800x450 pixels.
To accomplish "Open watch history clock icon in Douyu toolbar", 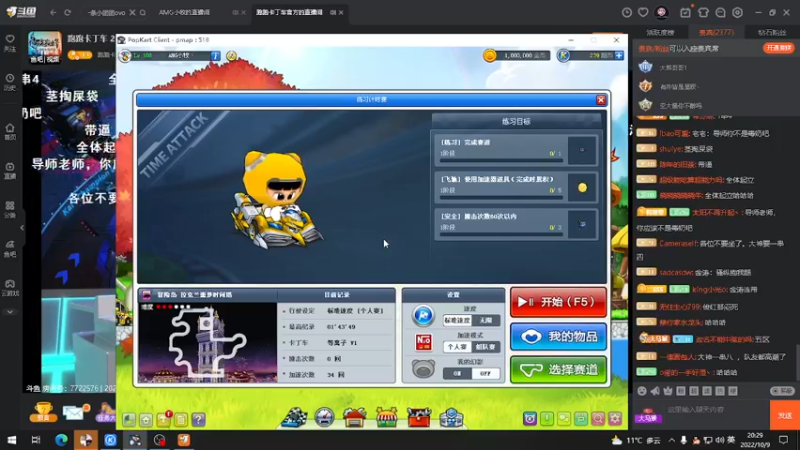I will point(627,12).
